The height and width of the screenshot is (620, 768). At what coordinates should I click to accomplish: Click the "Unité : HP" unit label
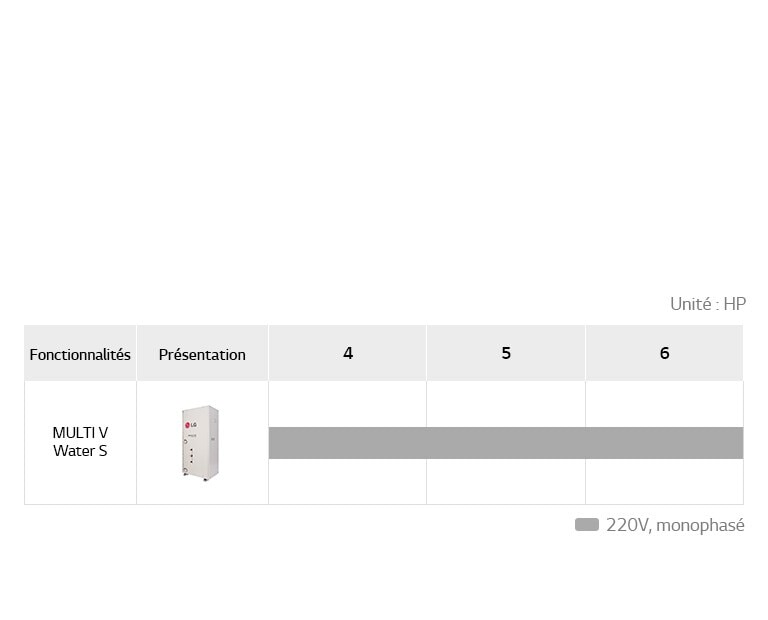coord(707,304)
